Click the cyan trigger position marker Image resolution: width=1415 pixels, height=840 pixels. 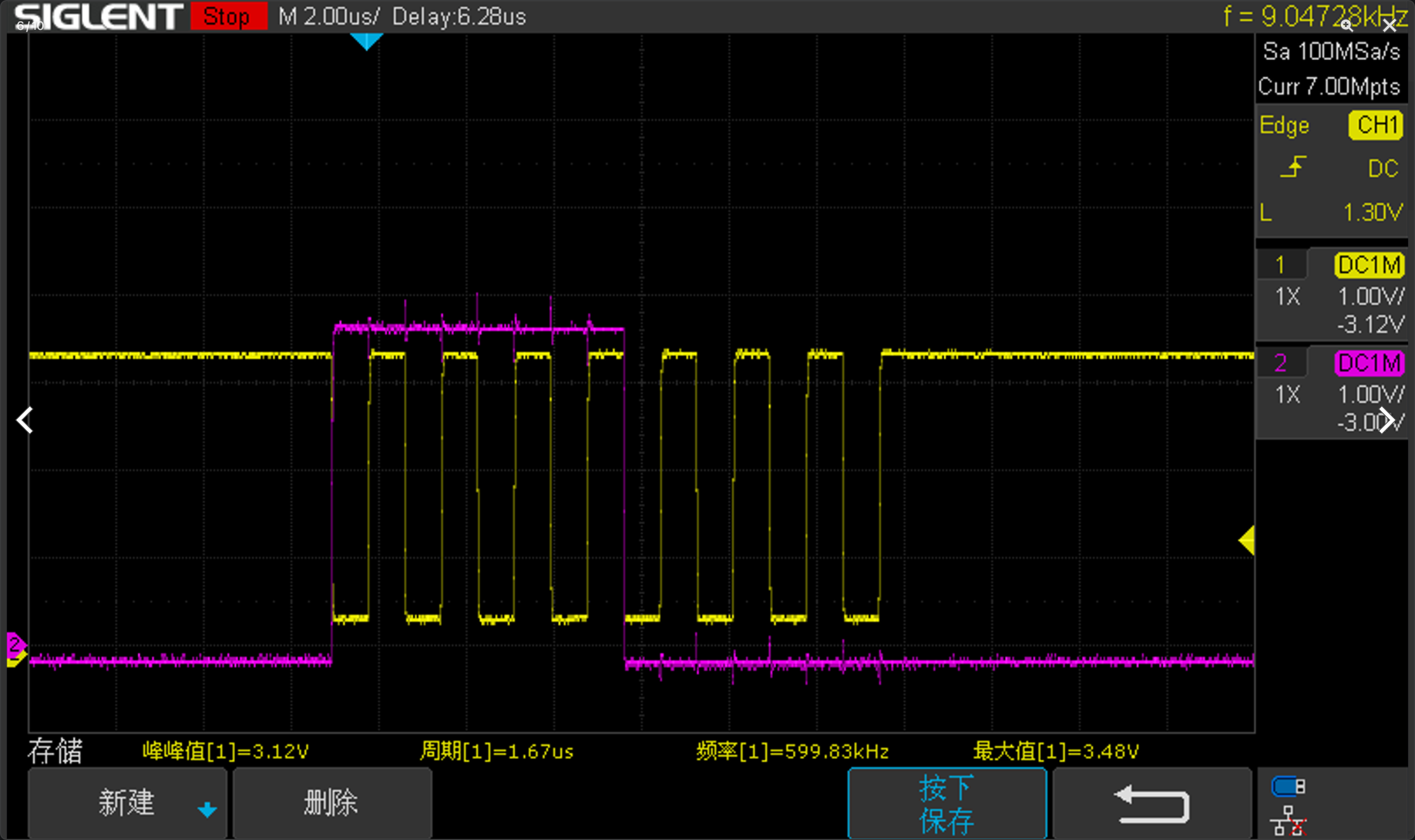coord(366,42)
